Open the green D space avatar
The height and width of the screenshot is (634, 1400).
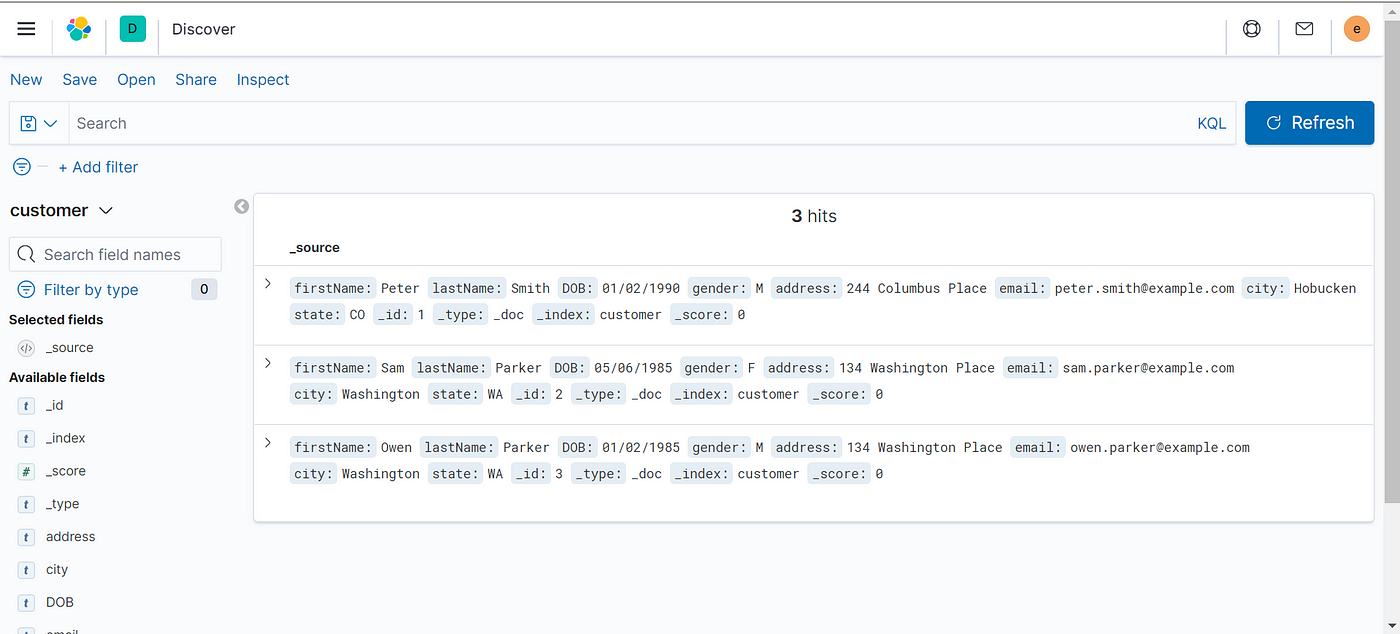click(132, 29)
